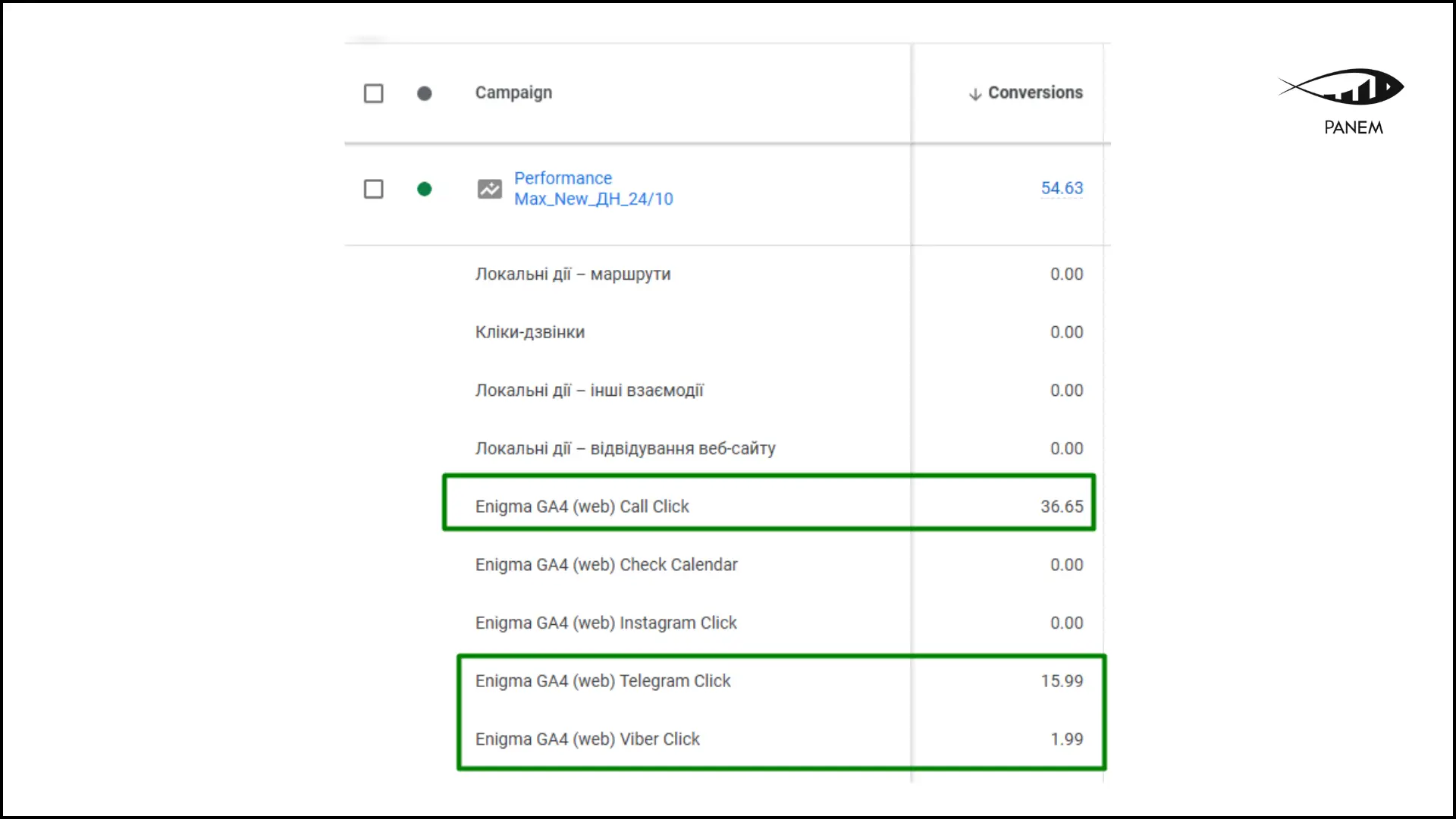Click the green enabled status dot
This screenshot has width=1456, height=819.
click(x=425, y=189)
